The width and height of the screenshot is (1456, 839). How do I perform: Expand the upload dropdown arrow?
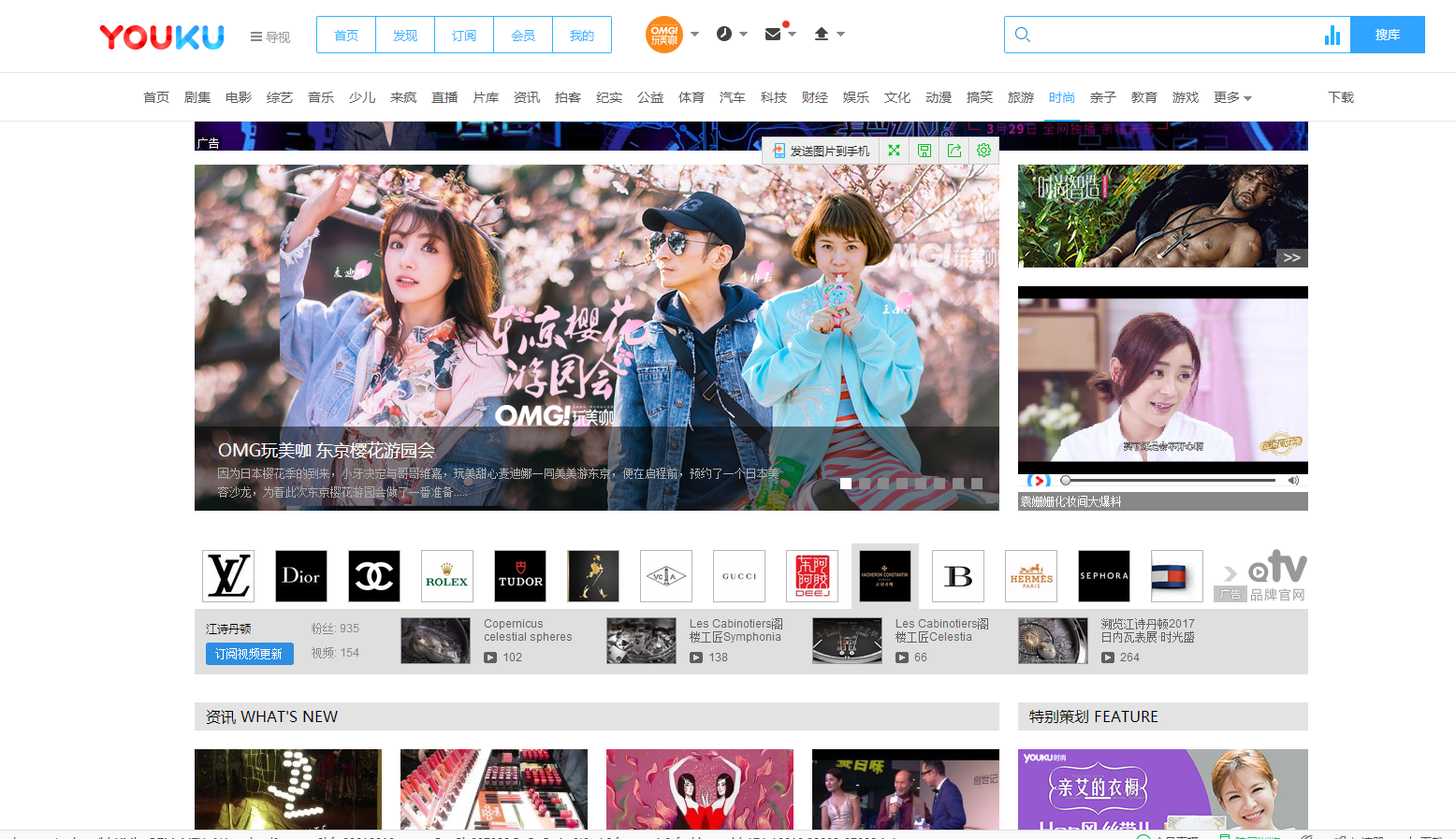point(841,35)
